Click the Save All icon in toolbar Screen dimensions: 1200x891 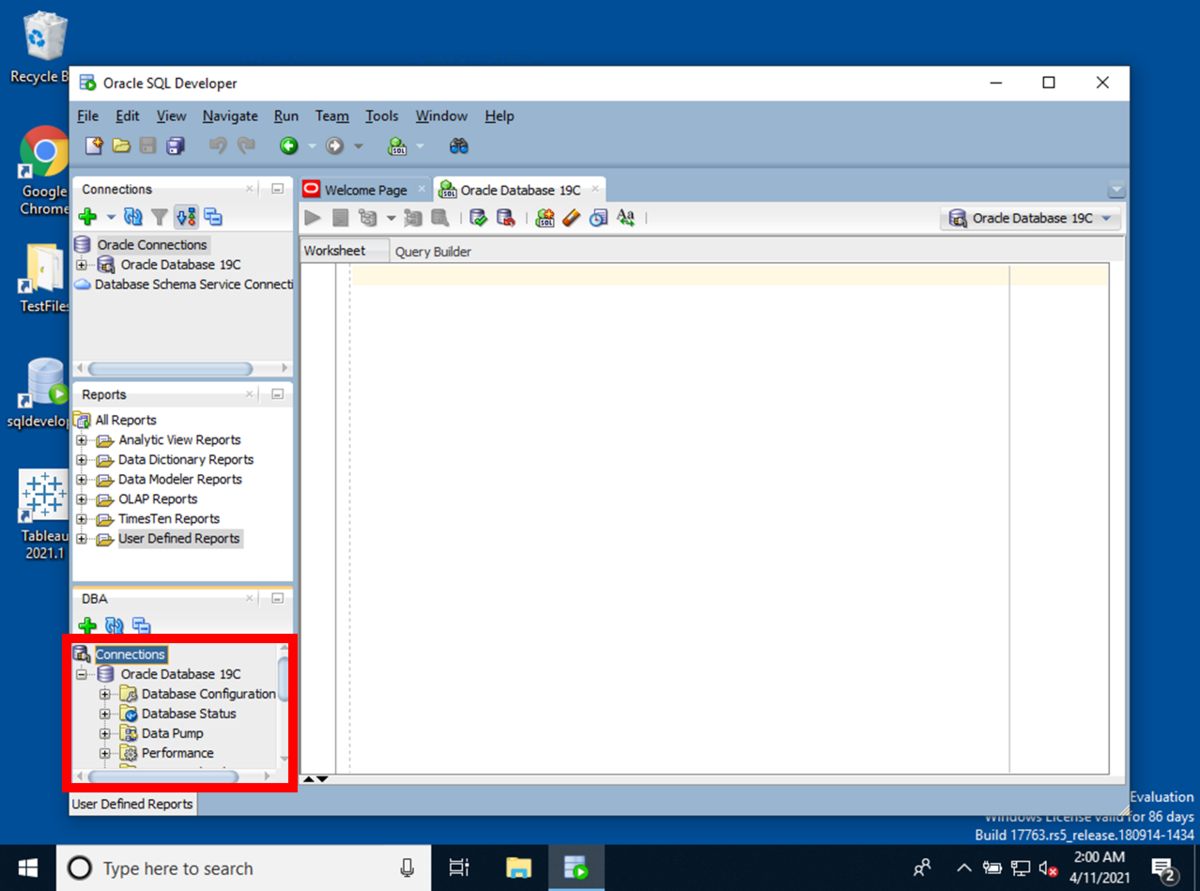click(175, 146)
